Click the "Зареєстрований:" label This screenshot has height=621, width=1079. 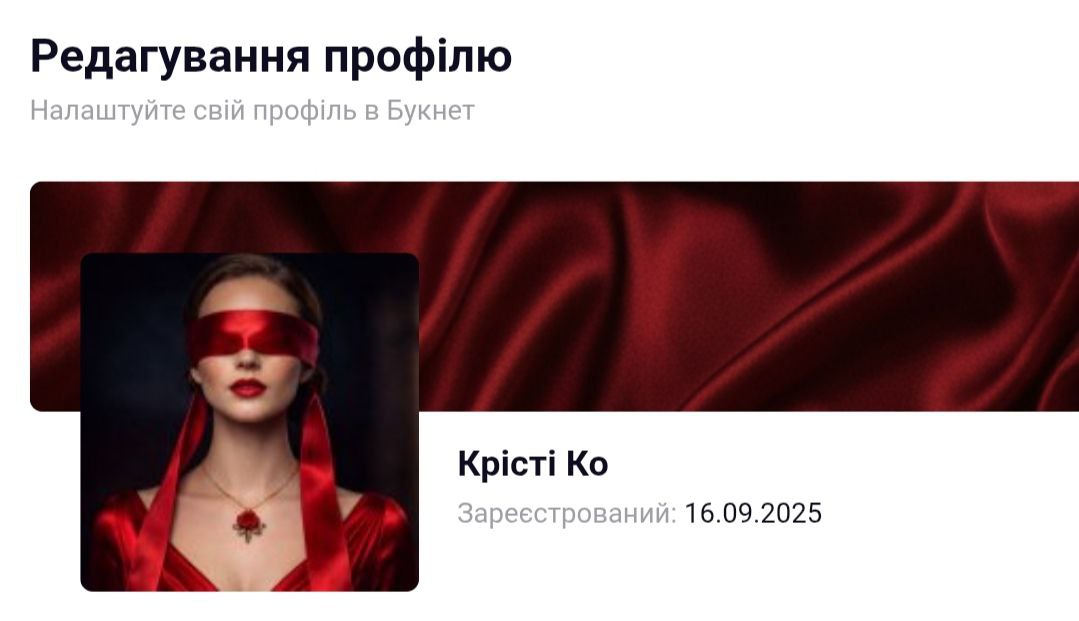pos(567,514)
